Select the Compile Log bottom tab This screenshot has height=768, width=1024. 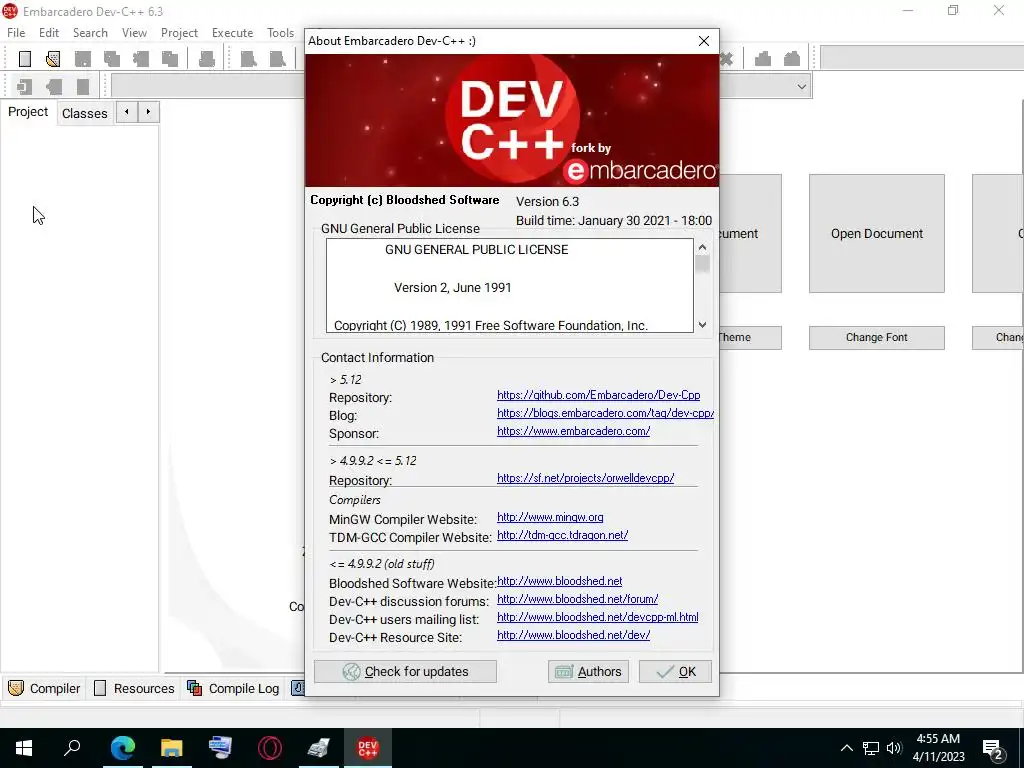pos(233,688)
